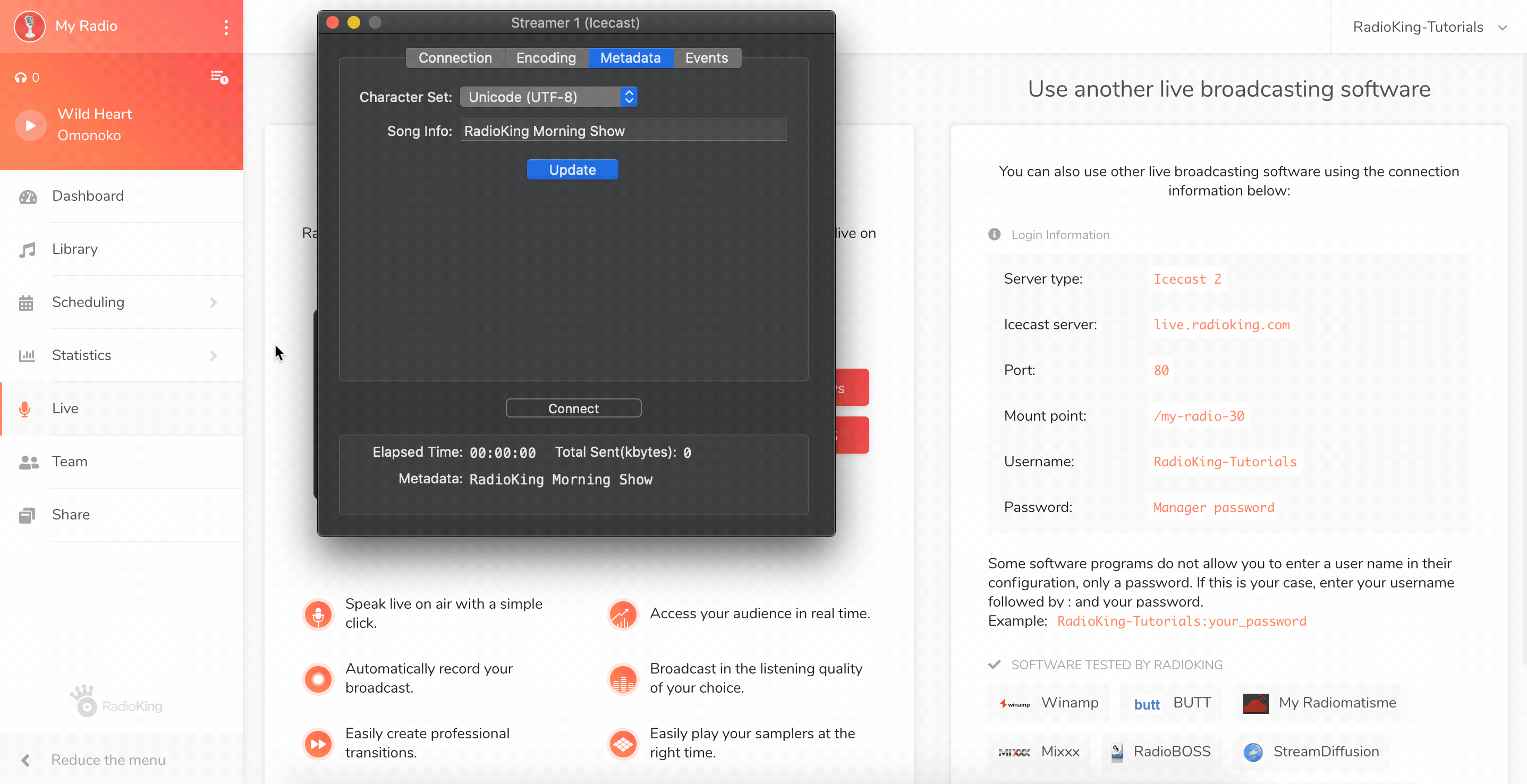
Task: Play the Wild Heart track
Action: pos(30,125)
